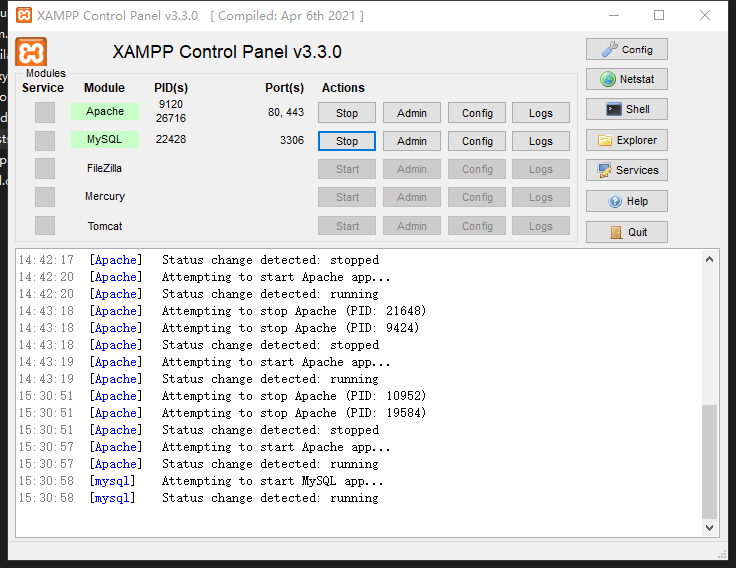This screenshot has height=568, width=736.
Task: Click the log scrollbar thumb
Action: pyautogui.click(x=709, y=461)
